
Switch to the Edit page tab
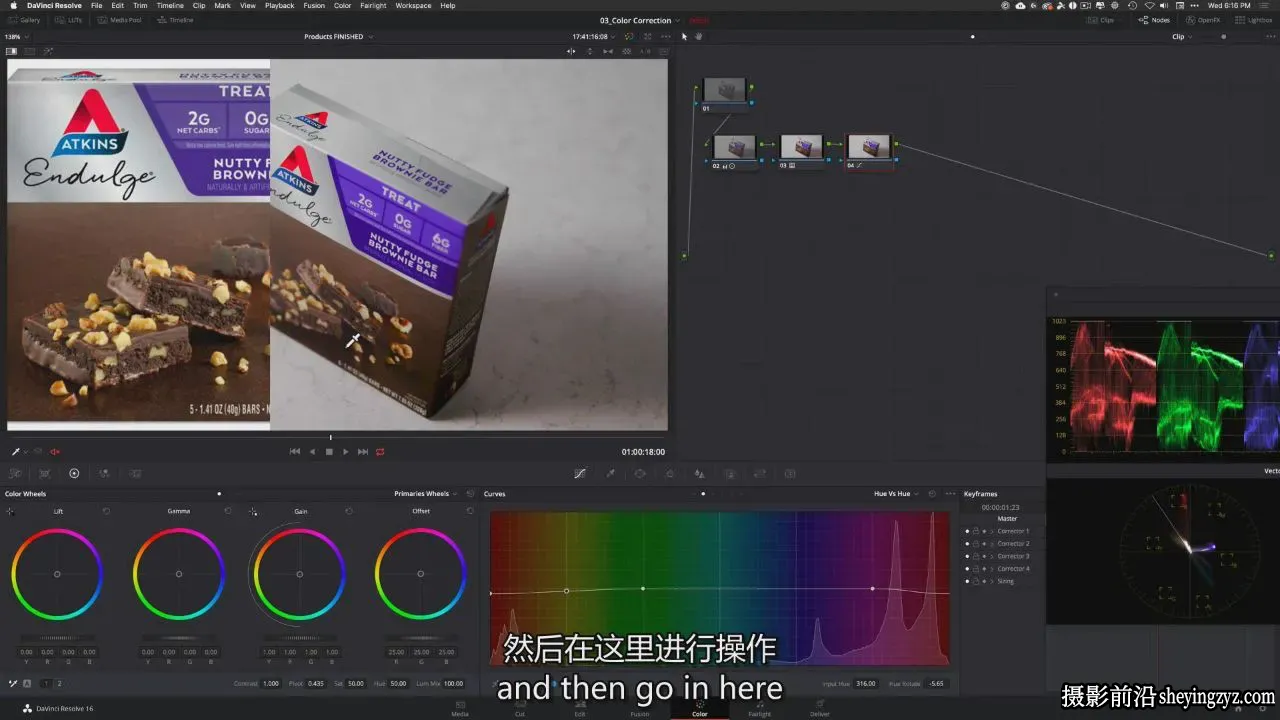pyautogui.click(x=580, y=710)
